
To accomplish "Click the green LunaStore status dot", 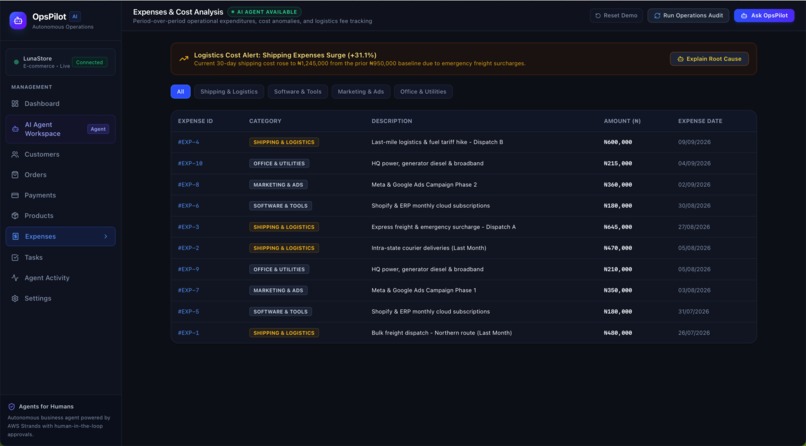I will point(16,62).
